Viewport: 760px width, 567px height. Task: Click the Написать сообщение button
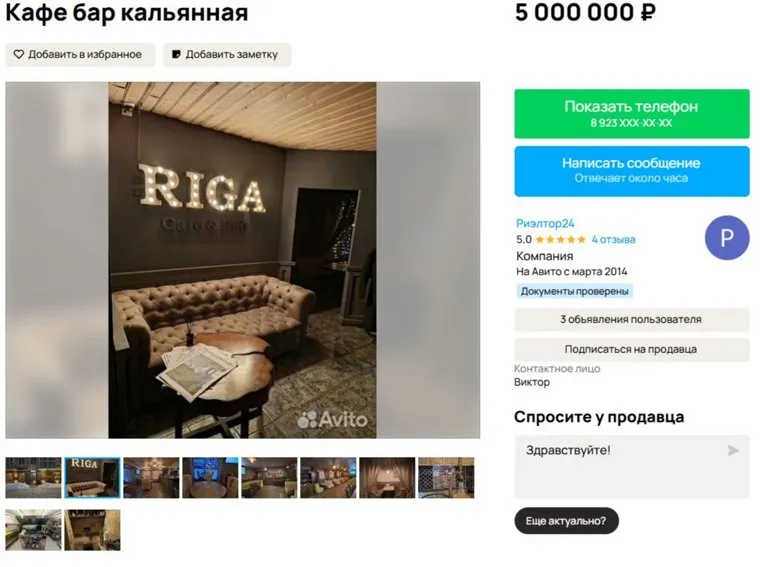coord(632,171)
